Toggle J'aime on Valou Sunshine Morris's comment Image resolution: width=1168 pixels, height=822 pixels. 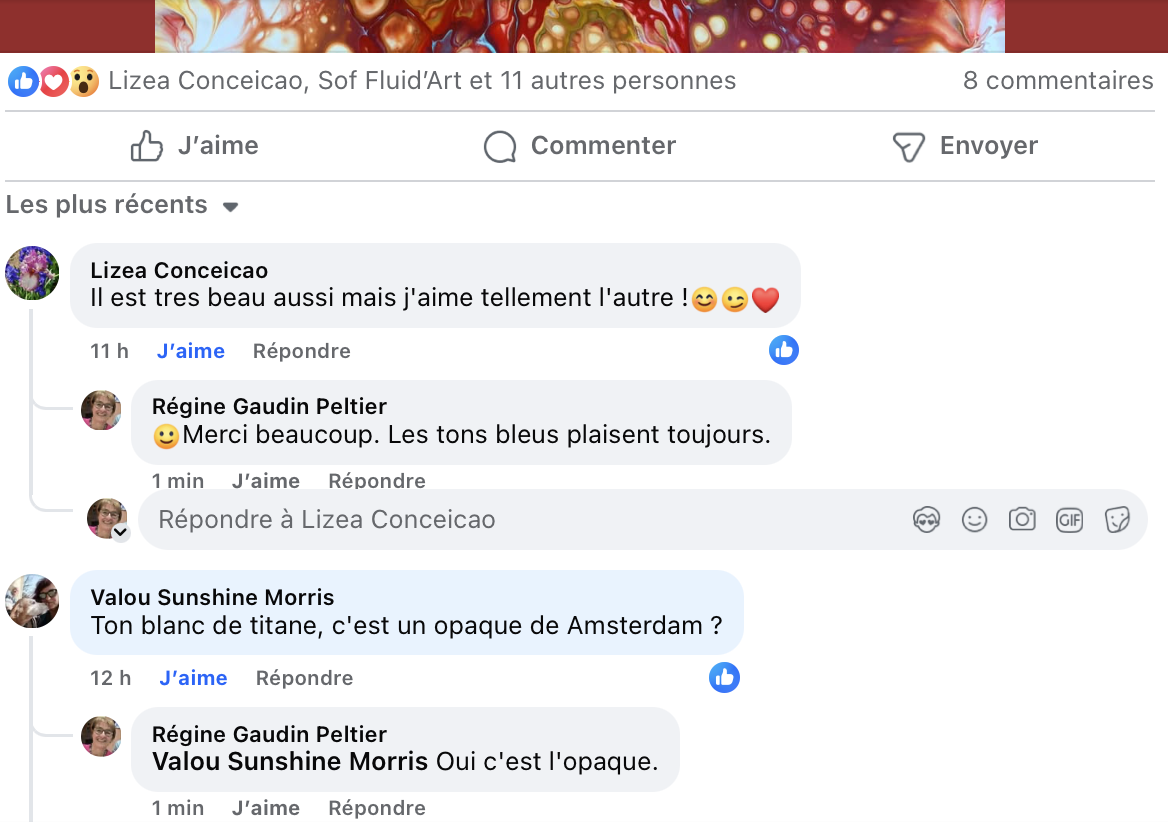(193, 678)
